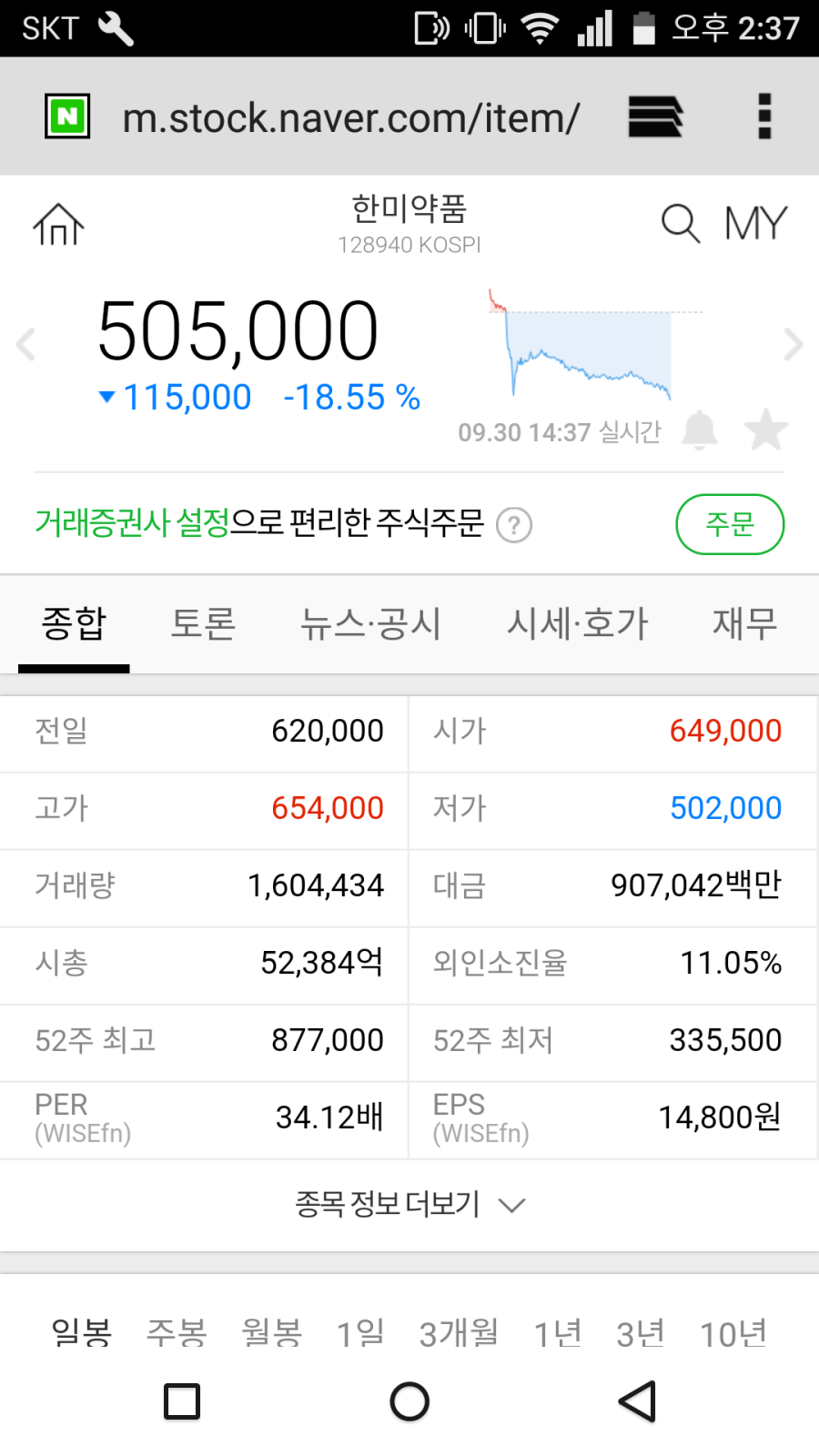Open the MY page
The width and height of the screenshot is (819, 1456).
tap(755, 224)
